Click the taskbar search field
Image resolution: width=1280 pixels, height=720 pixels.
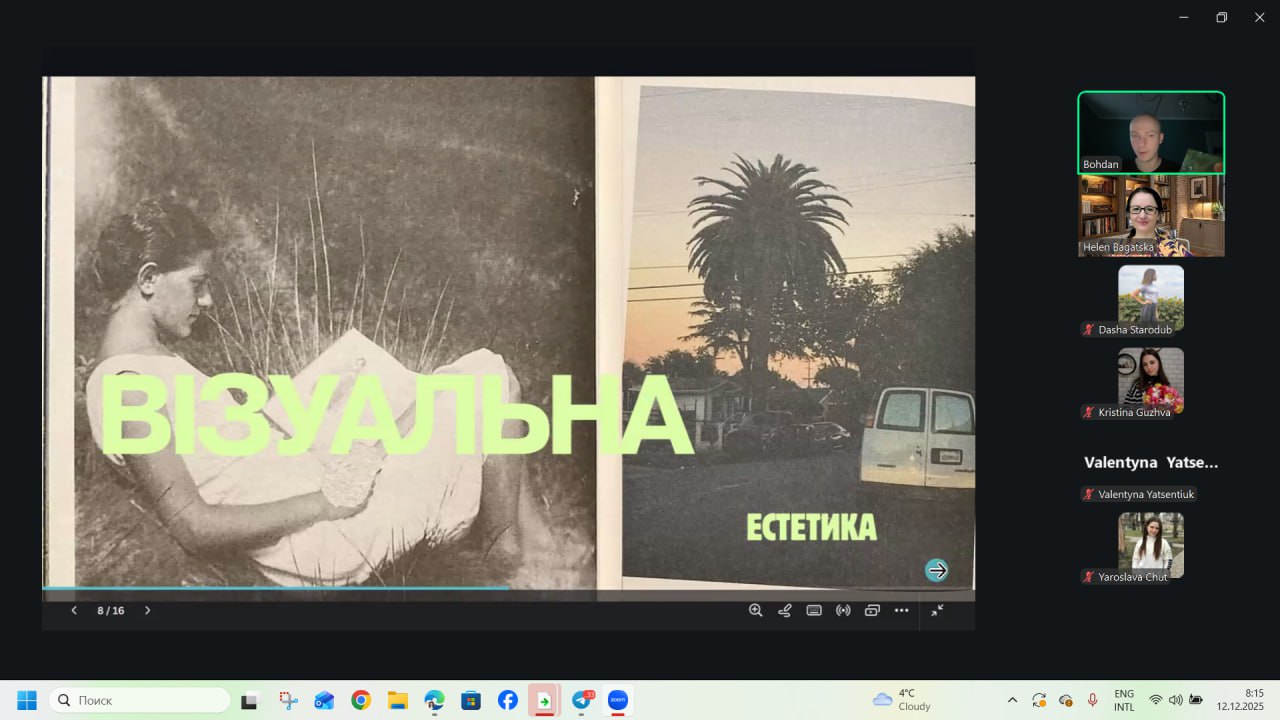click(x=140, y=700)
